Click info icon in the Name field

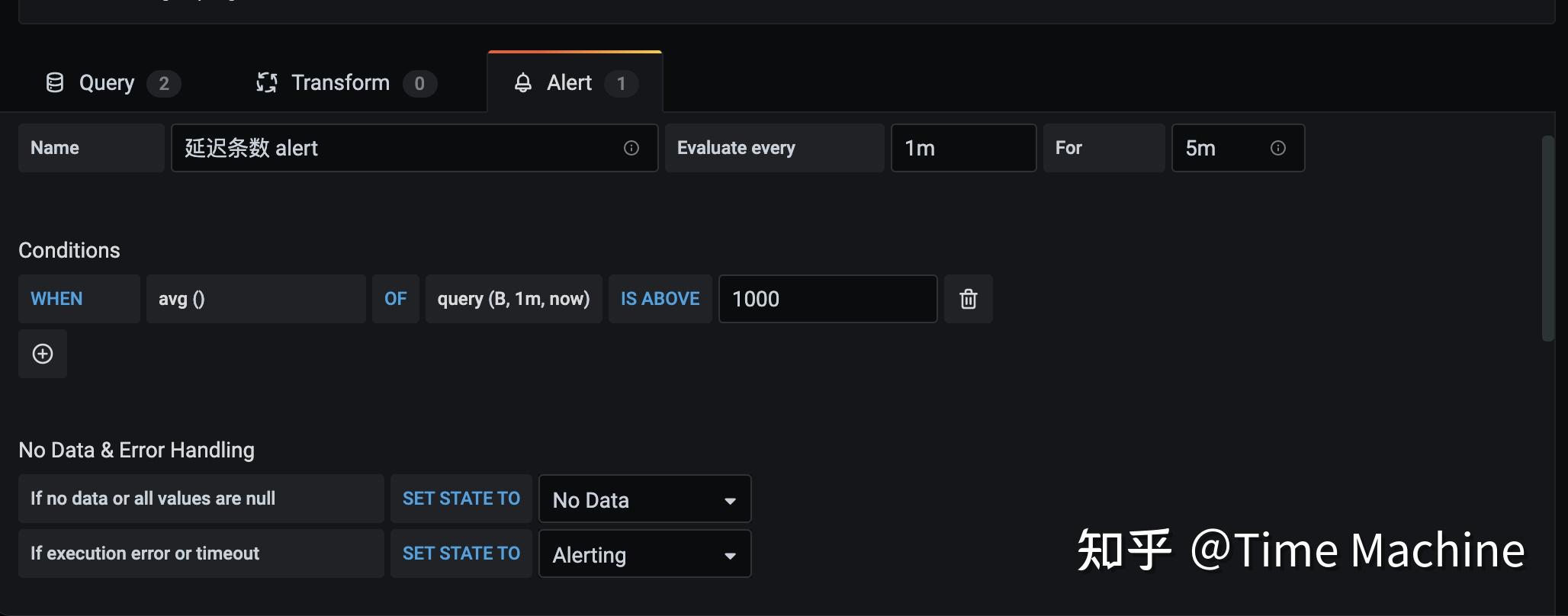pos(631,148)
